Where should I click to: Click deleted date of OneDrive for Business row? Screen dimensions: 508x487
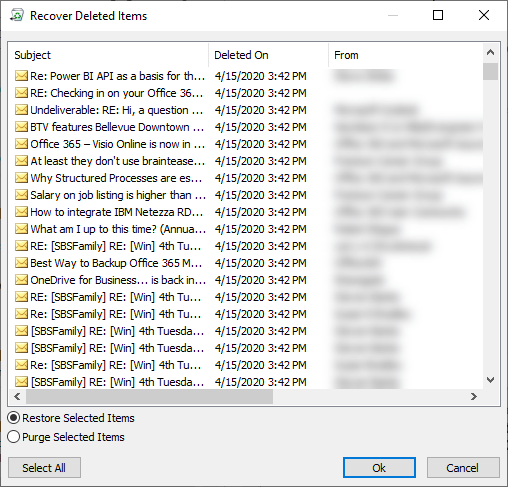(261, 280)
